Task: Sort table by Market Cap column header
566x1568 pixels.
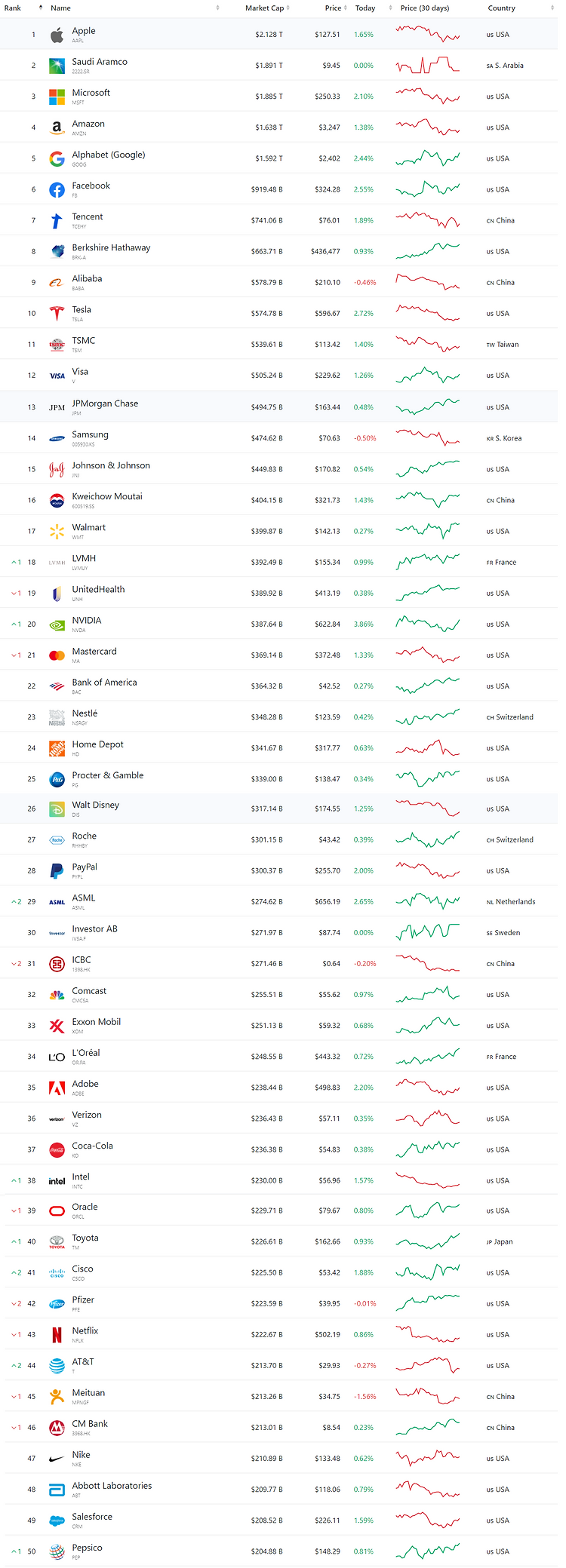Action: click(264, 8)
